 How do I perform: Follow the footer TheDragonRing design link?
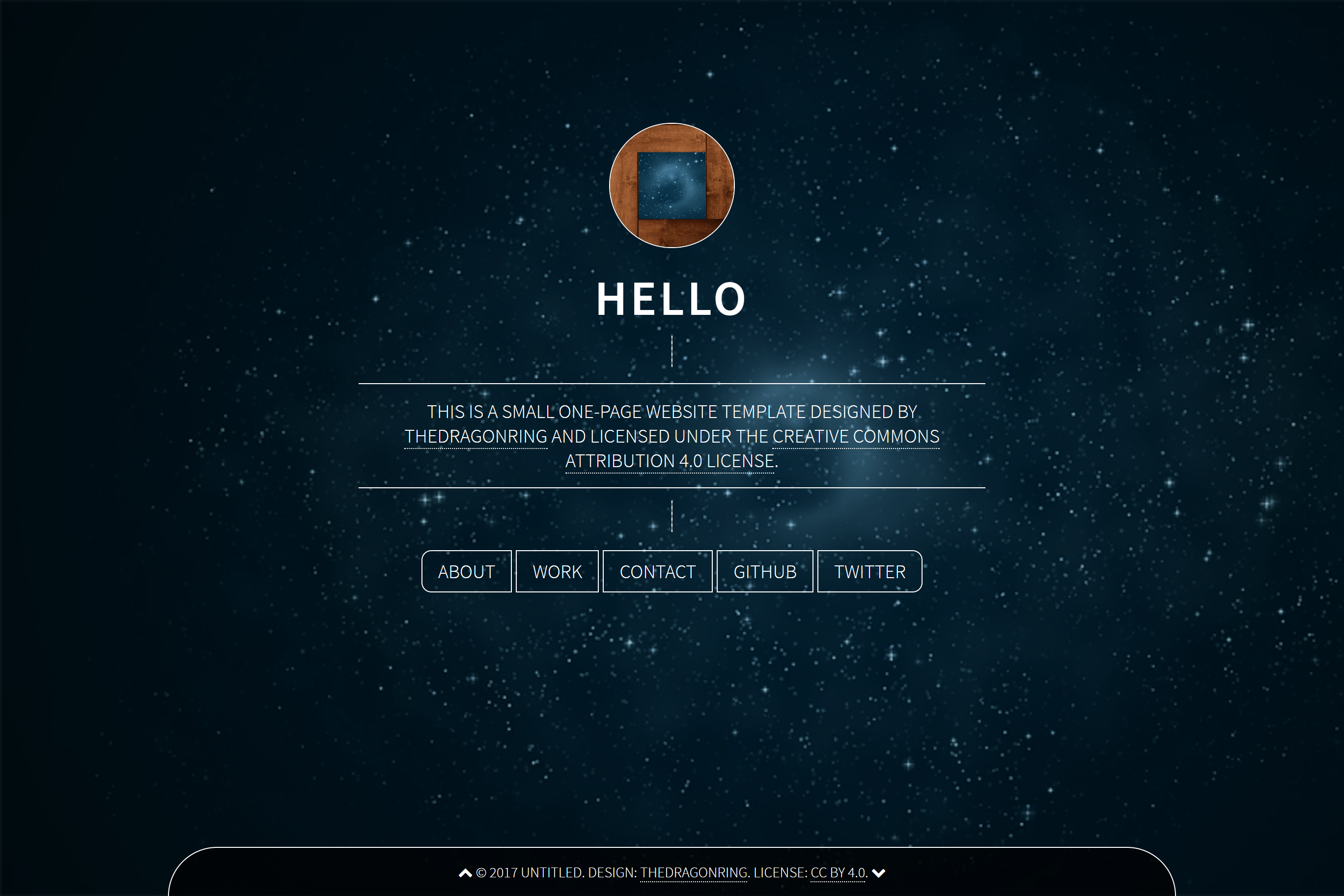[693, 872]
